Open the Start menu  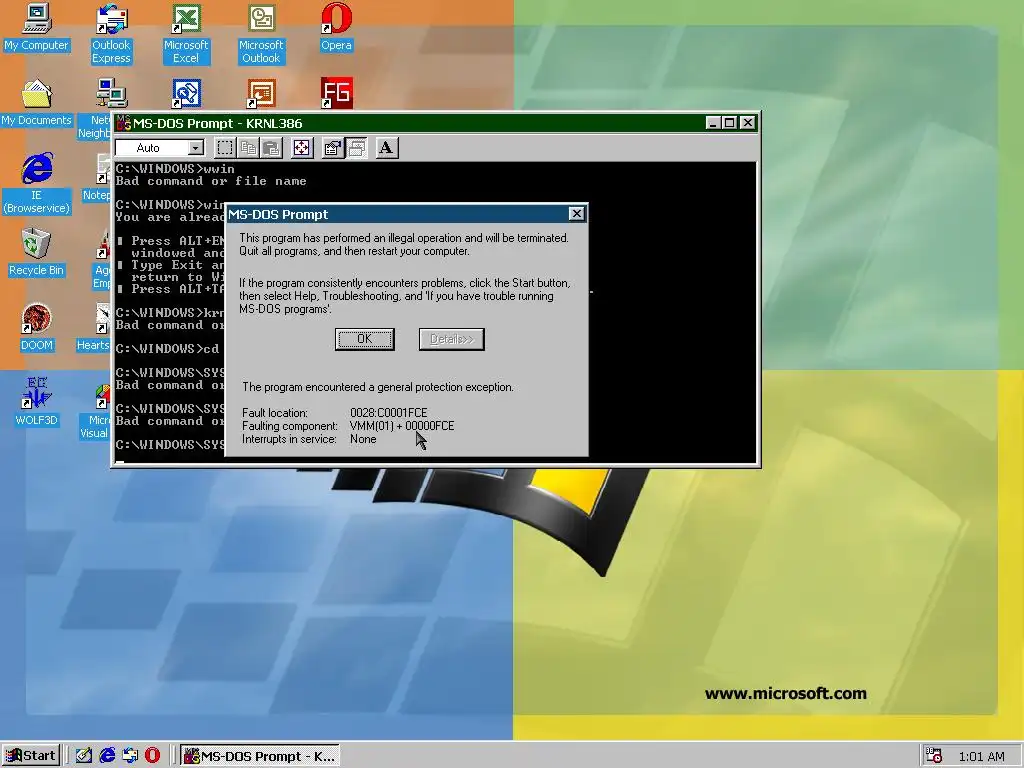[x=31, y=756]
